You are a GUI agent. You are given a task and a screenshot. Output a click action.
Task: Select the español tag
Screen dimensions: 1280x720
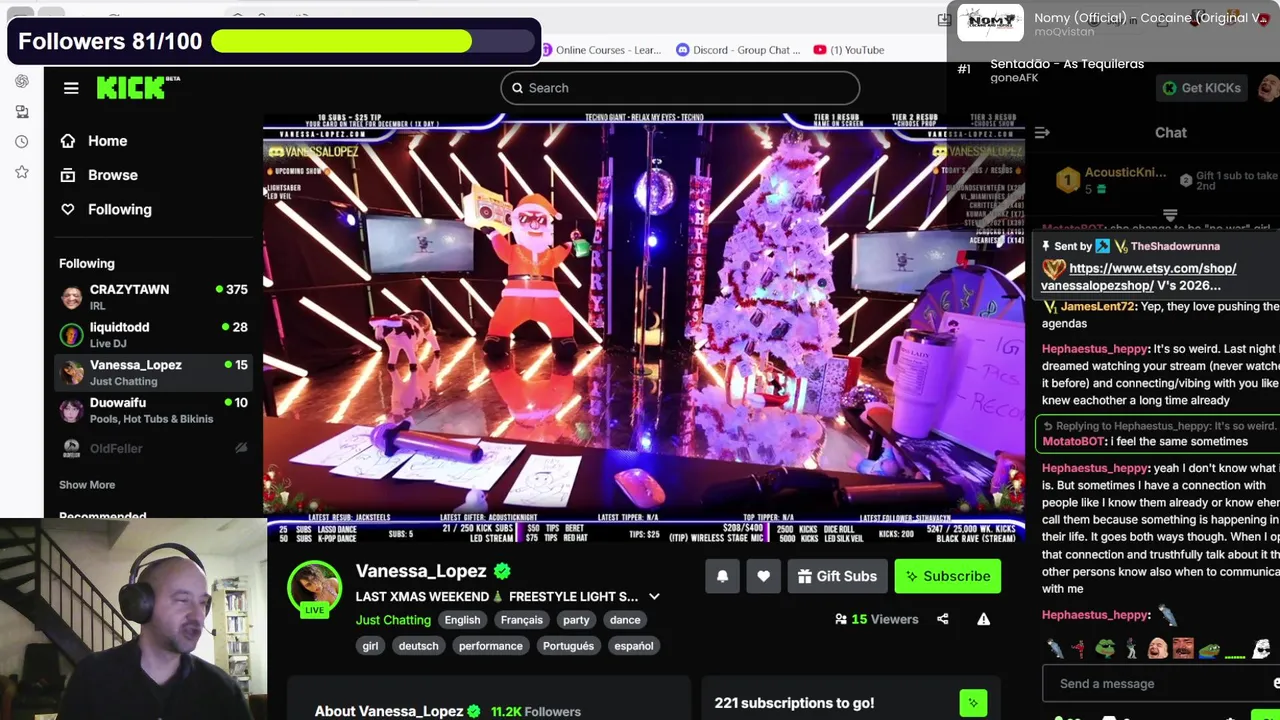[x=633, y=646]
